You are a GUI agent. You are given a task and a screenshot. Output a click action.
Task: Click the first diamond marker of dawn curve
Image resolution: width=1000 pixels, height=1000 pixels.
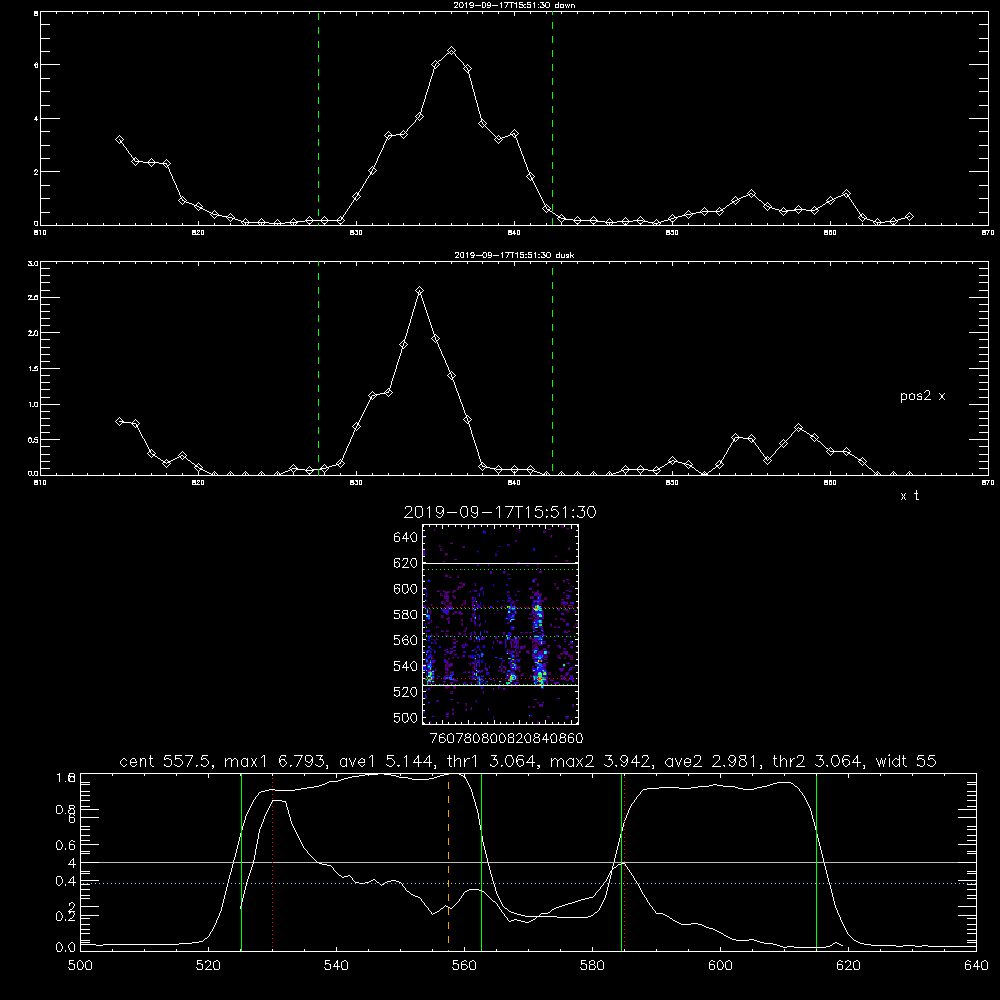(119, 140)
